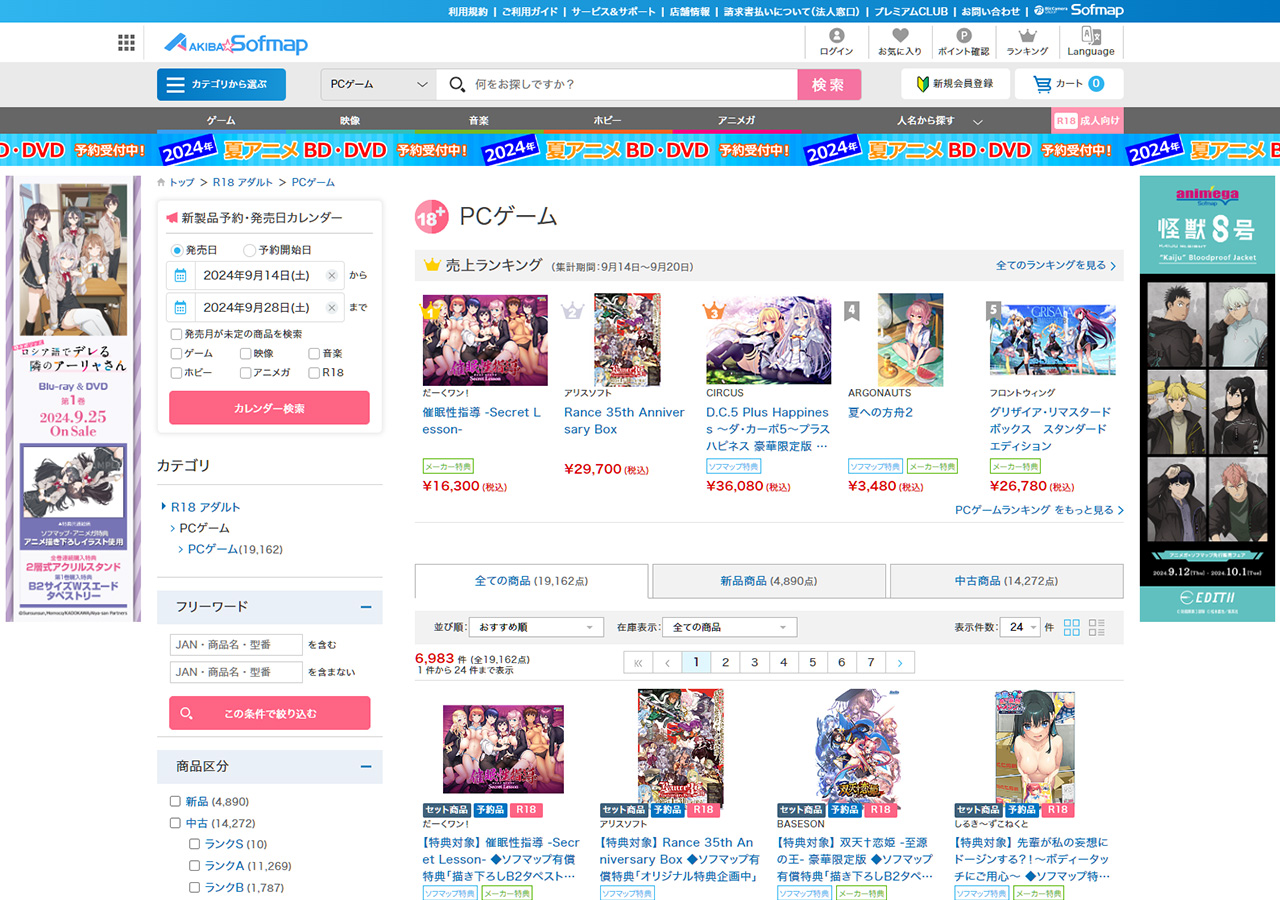
Task: Select the 予約開始日 radio button
Action: pyautogui.click(x=249, y=250)
